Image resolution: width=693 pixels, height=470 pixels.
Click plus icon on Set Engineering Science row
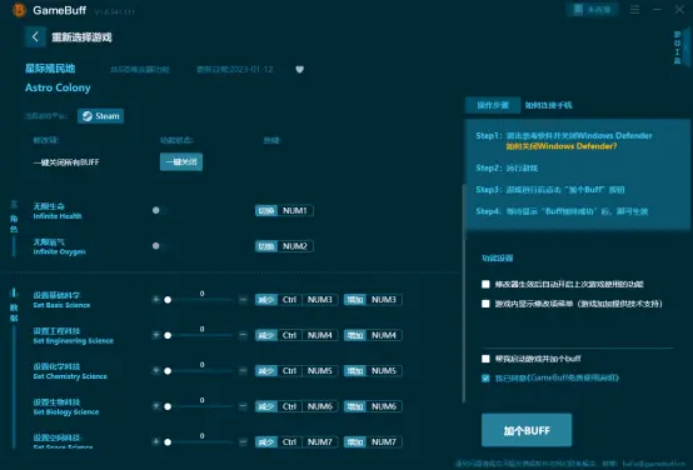coord(156,335)
